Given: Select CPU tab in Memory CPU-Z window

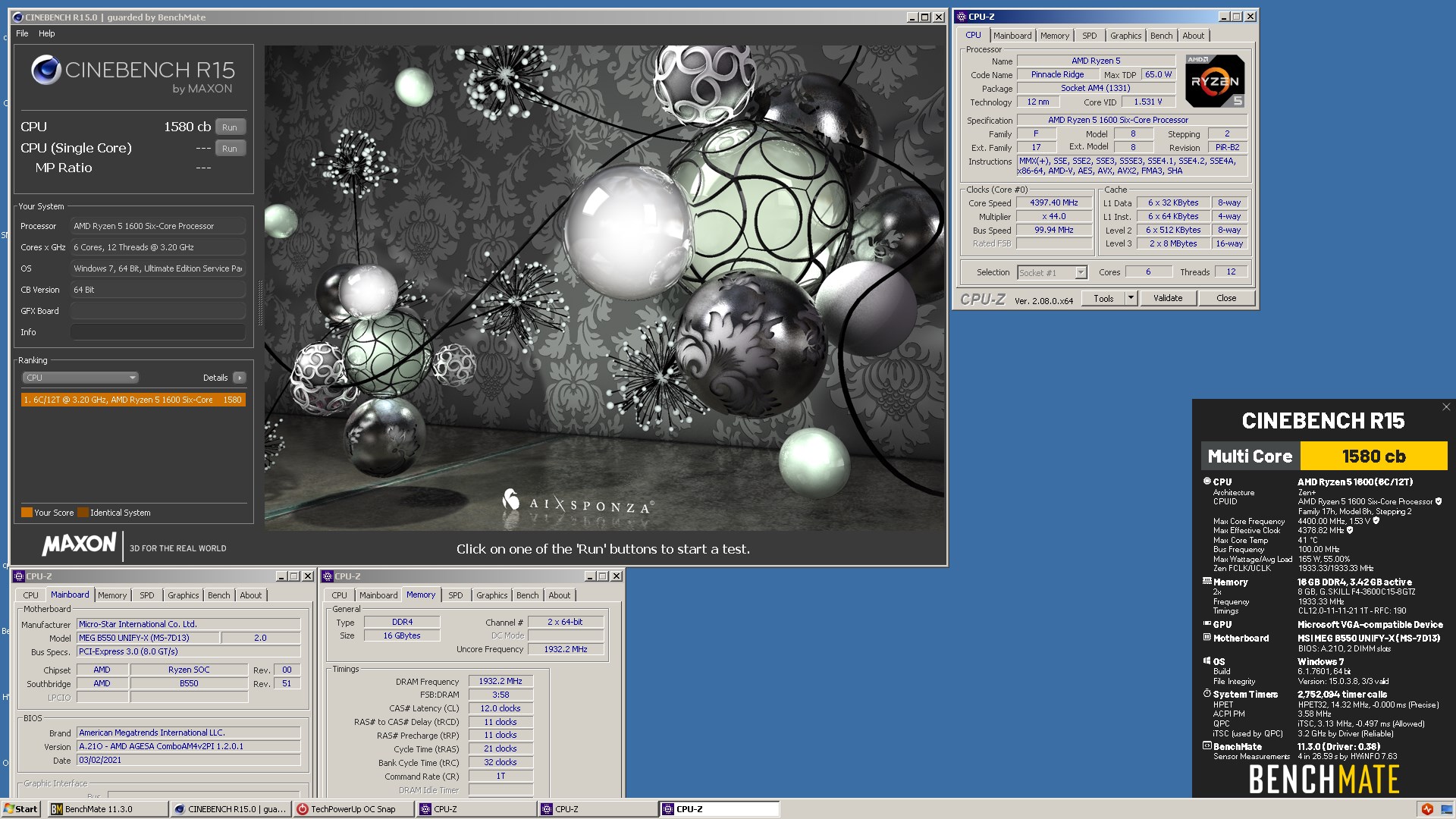Looking at the screenshot, I should 339,595.
